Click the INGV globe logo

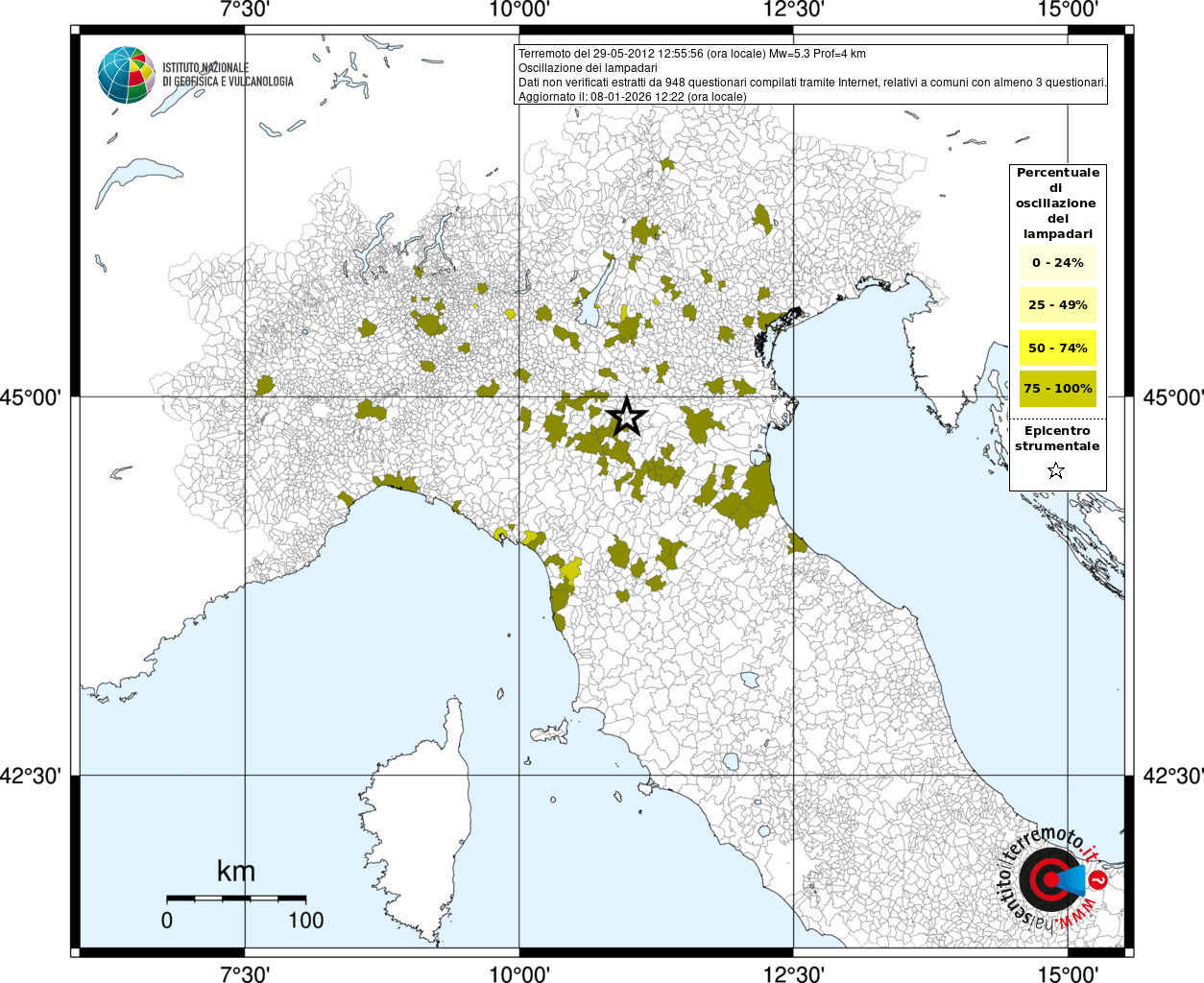(x=126, y=75)
